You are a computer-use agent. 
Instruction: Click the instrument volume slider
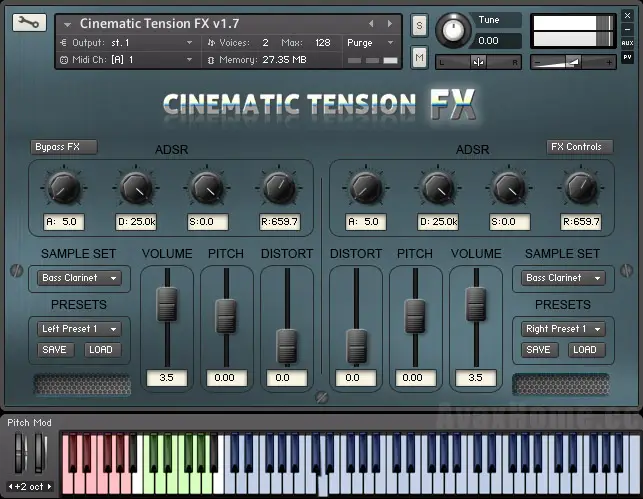coord(573,62)
